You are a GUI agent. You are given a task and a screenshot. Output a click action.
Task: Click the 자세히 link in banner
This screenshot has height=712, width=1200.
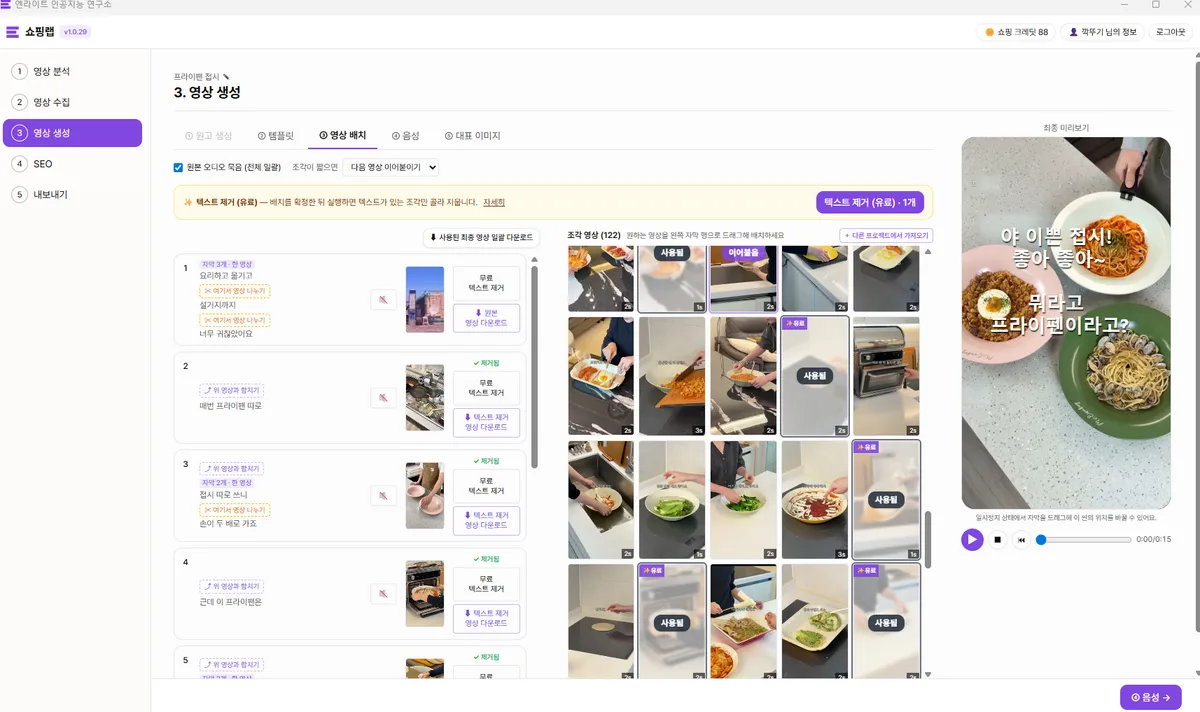(x=494, y=202)
